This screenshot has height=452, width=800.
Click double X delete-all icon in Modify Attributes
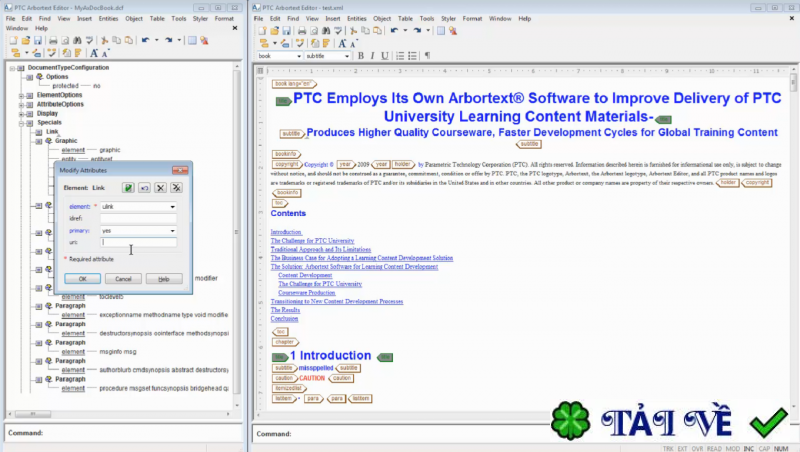coord(177,188)
